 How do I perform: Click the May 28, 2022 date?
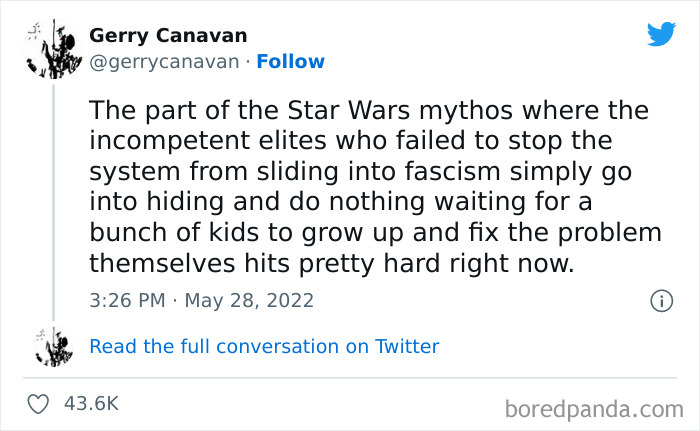point(251,300)
